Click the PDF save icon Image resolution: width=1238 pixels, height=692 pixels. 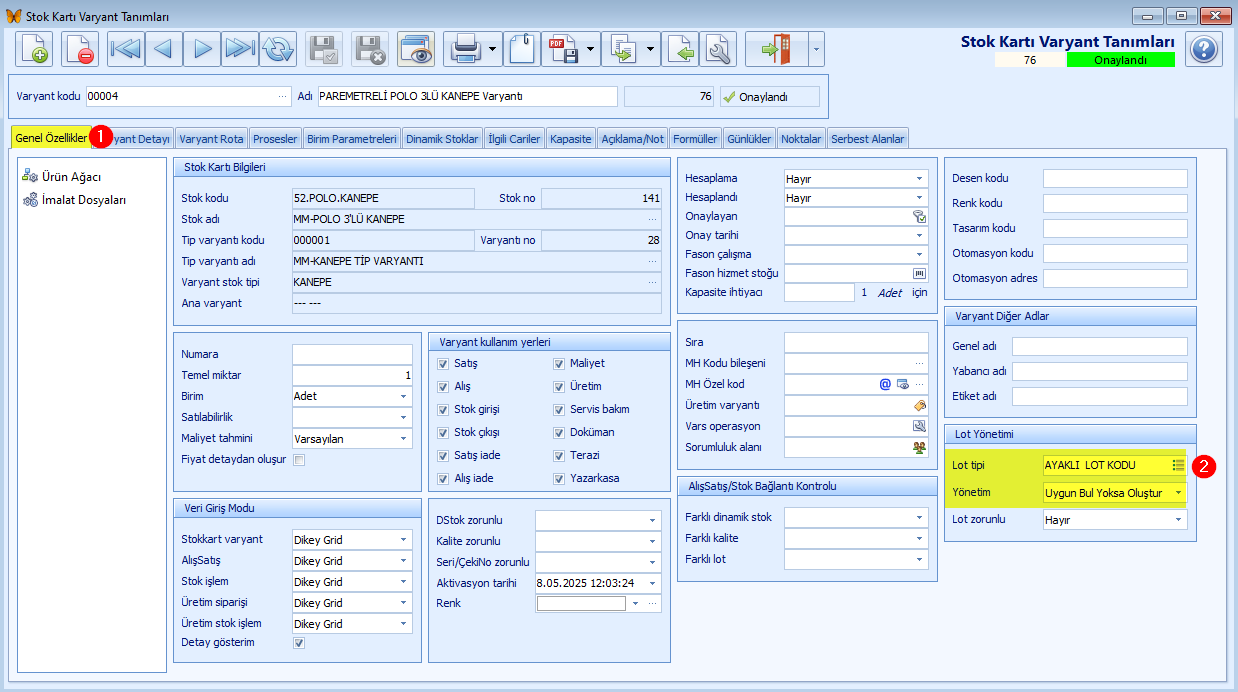[x=563, y=48]
